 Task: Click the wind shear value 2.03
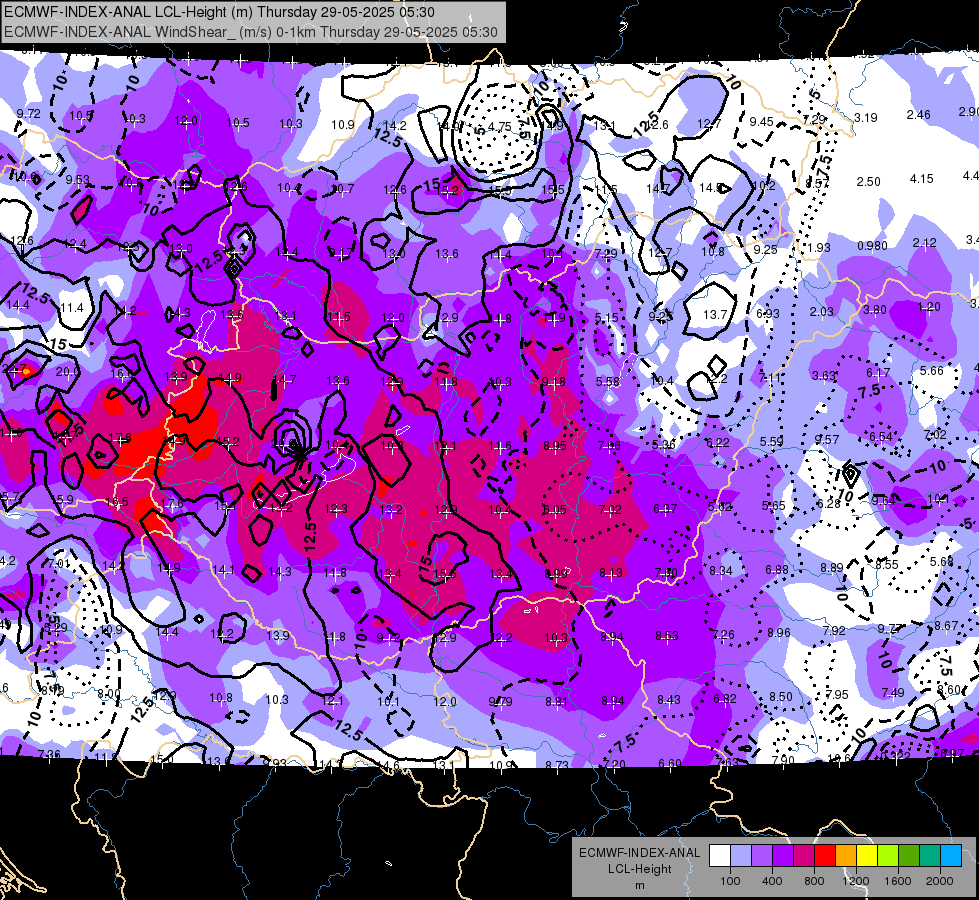point(822,311)
